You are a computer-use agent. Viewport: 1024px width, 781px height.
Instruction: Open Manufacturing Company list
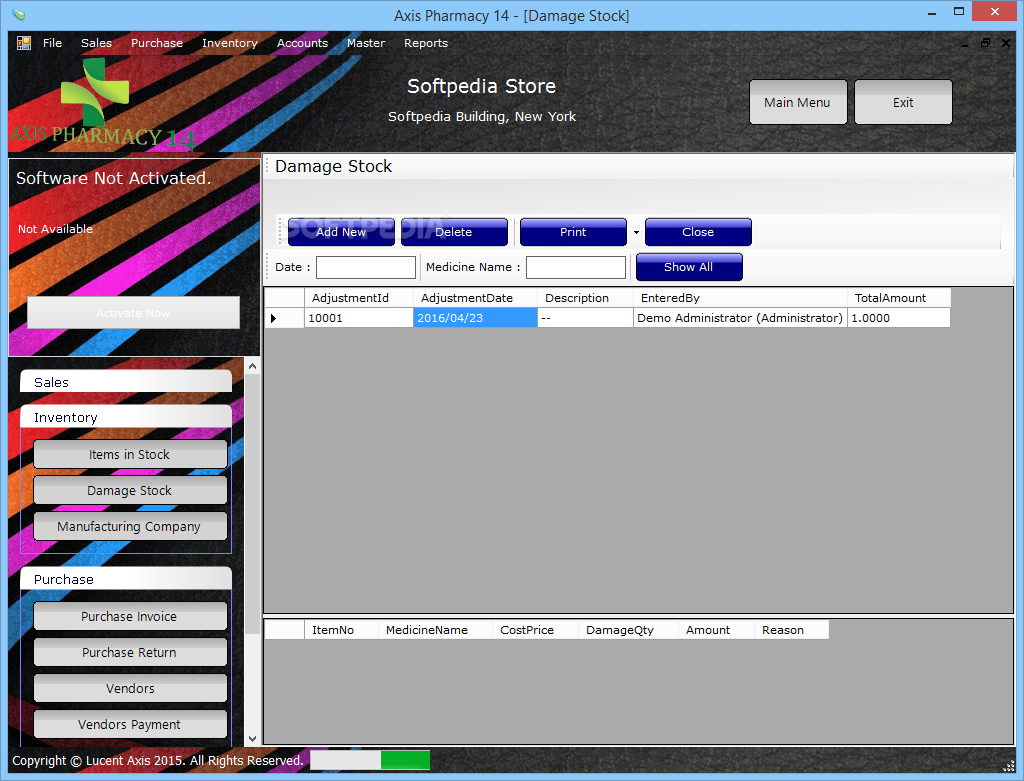pyautogui.click(x=130, y=526)
